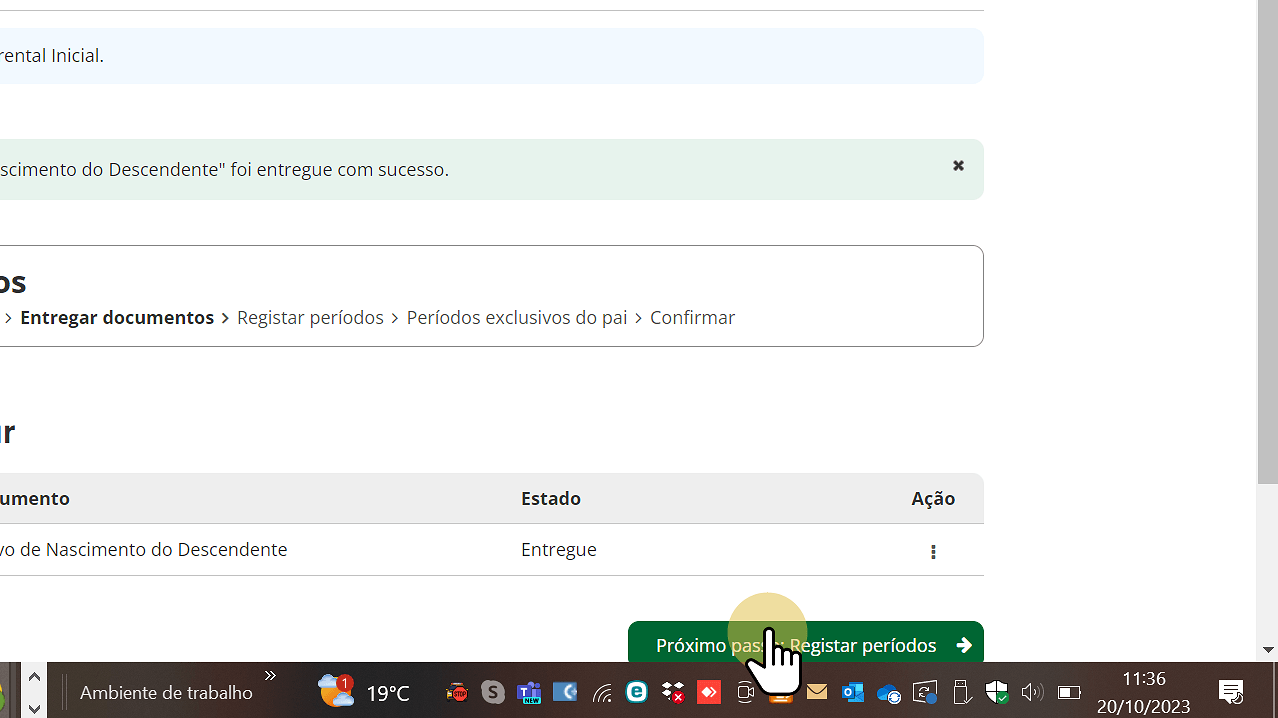Screen dimensions: 1278x718
Task: Open the weather widget showing 19°C
Action: (x=364, y=692)
